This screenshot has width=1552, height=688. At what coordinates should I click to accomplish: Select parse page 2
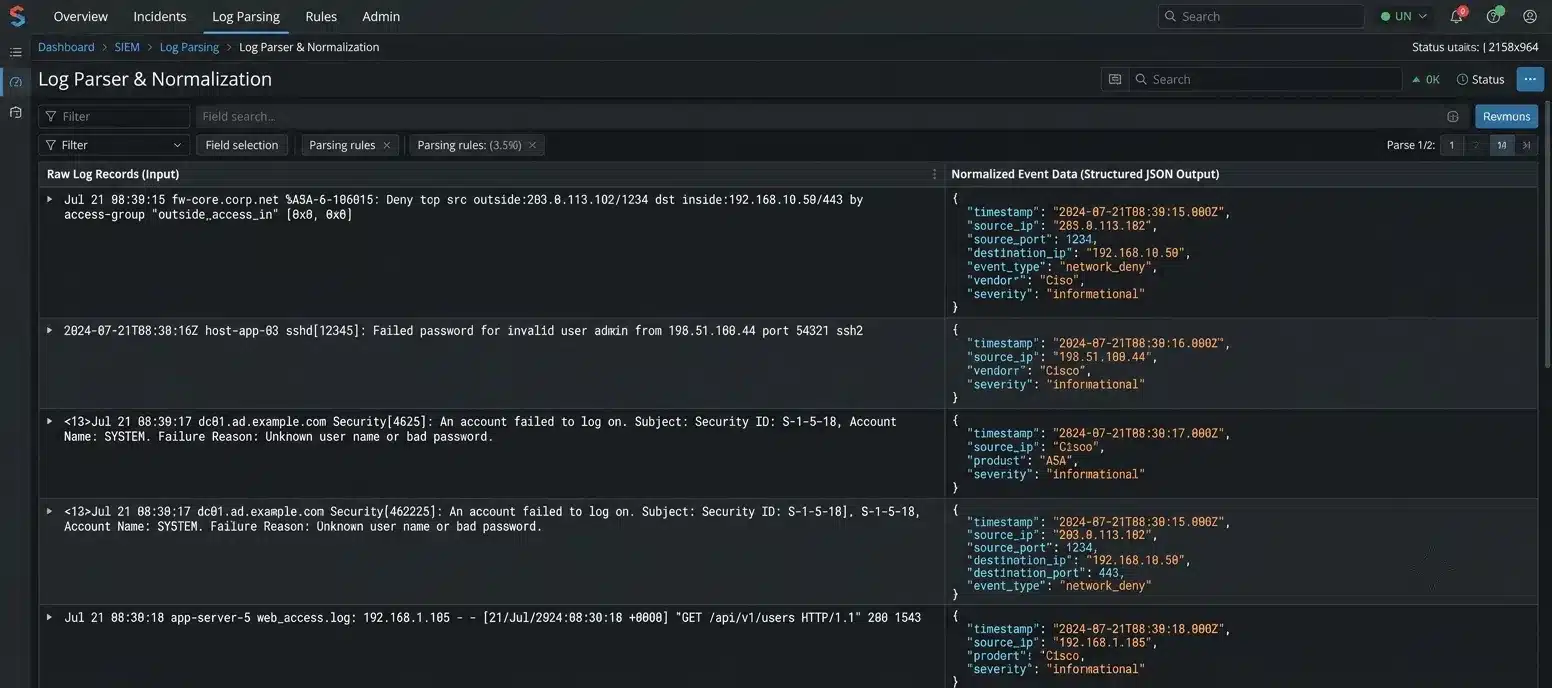(x=1476, y=145)
